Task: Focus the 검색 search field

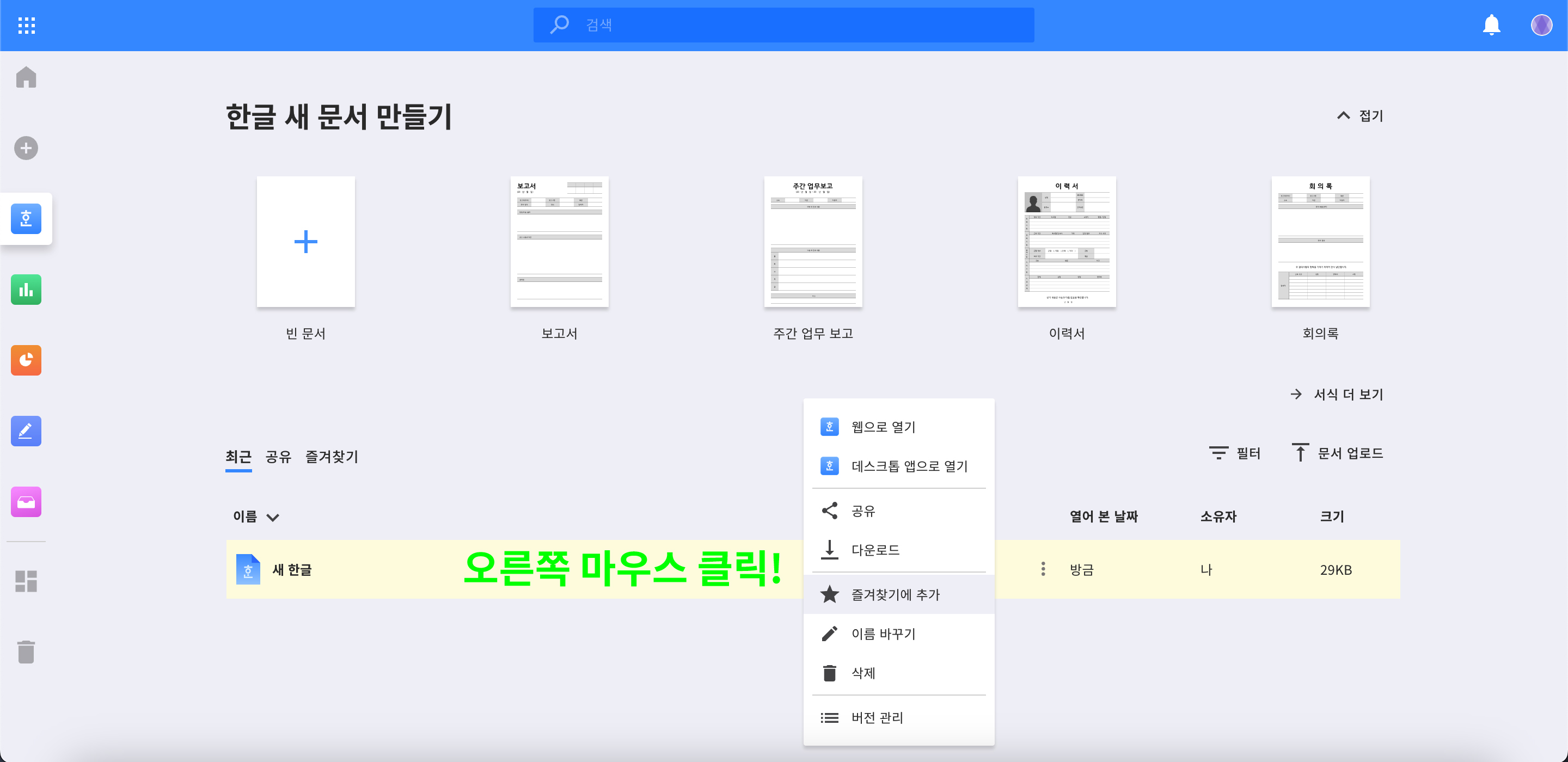Action: click(x=783, y=25)
